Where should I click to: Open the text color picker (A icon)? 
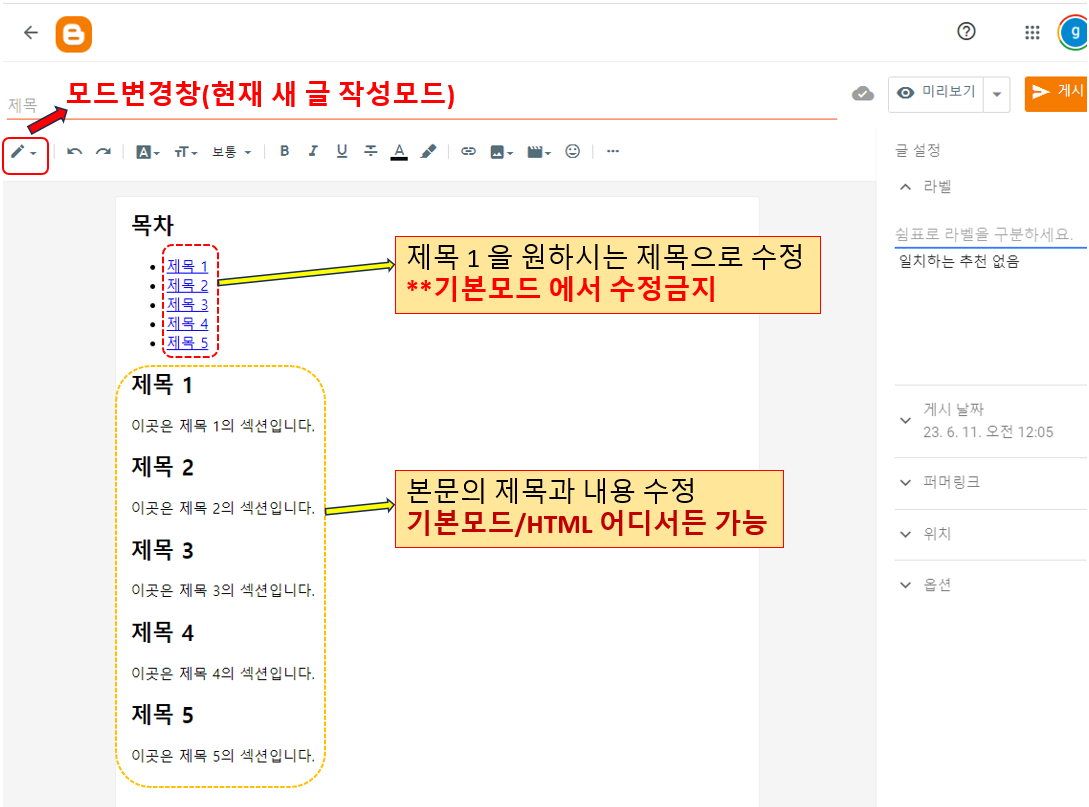(x=399, y=151)
